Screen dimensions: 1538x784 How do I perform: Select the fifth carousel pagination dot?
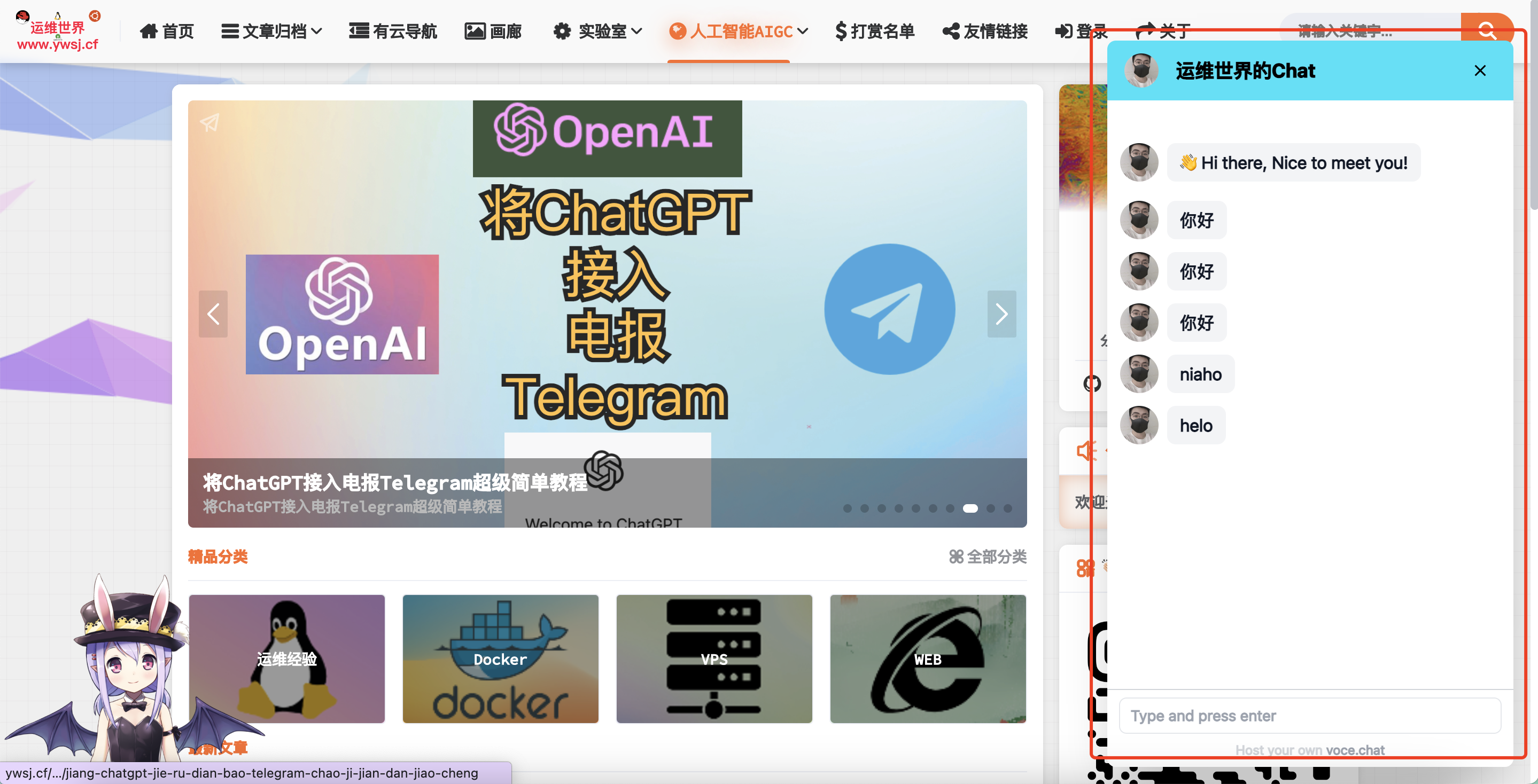tap(915, 508)
